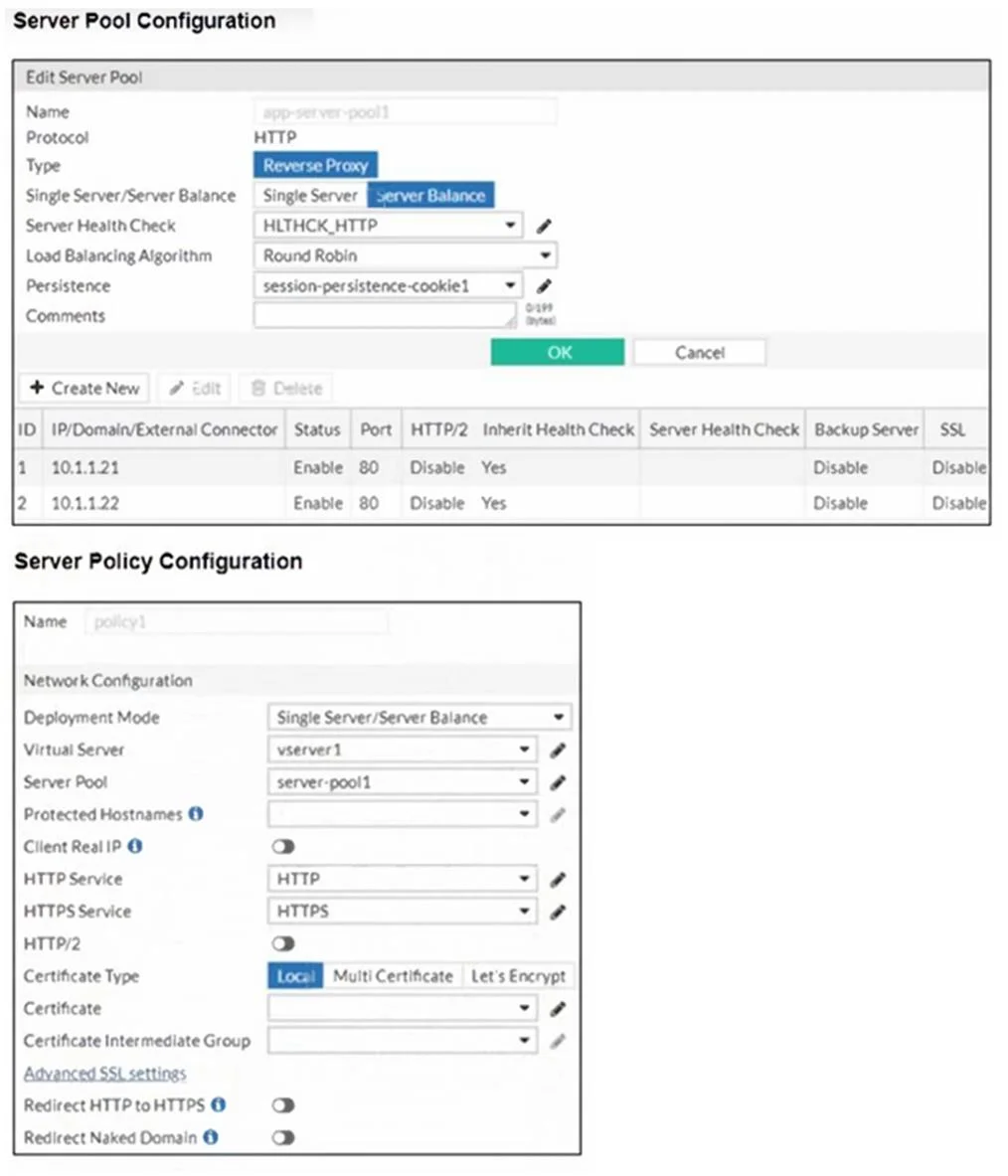
Task: Toggle the HTTP/2 switch
Action: click(282, 943)
